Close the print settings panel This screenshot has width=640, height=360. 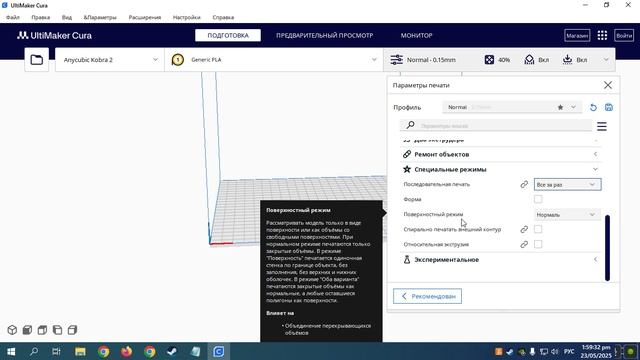pyautogui.click(x=608, y=85)
